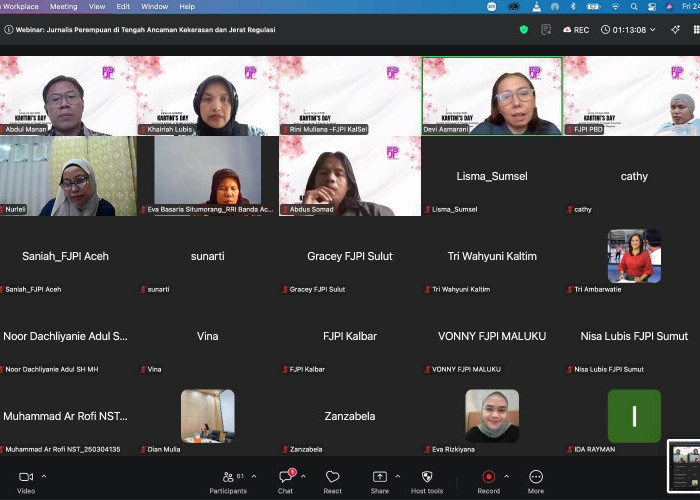Open the Window menu
Screen dimensions: 700x500
coord(154,7)
